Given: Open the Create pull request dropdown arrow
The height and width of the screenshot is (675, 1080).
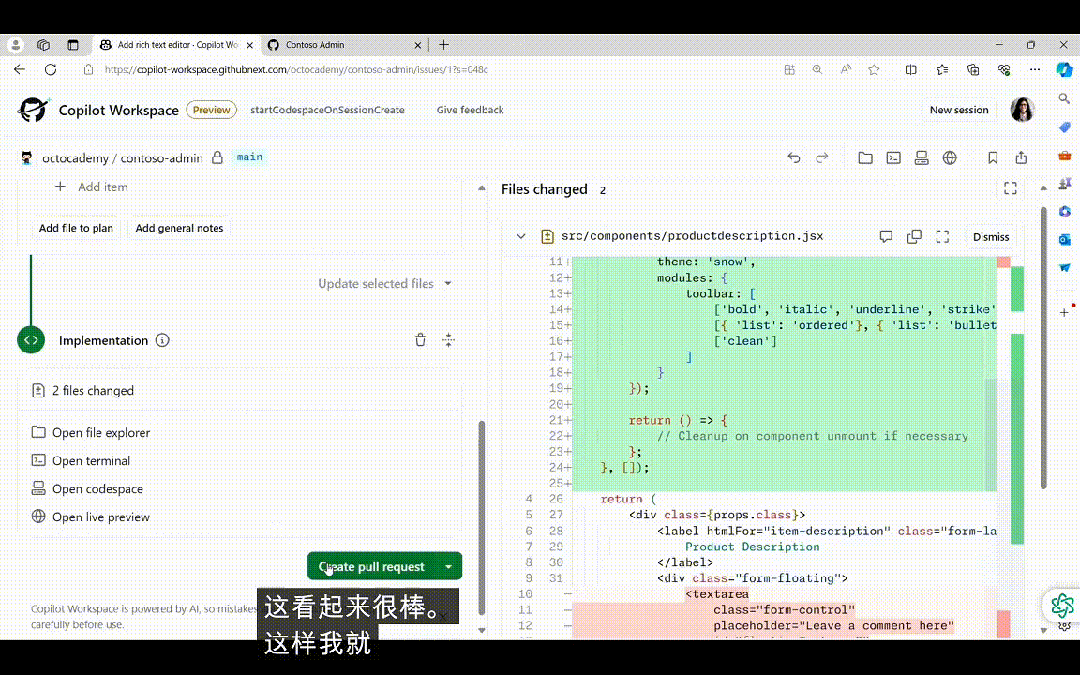Looking at the screenshot, I should [449, 567].
